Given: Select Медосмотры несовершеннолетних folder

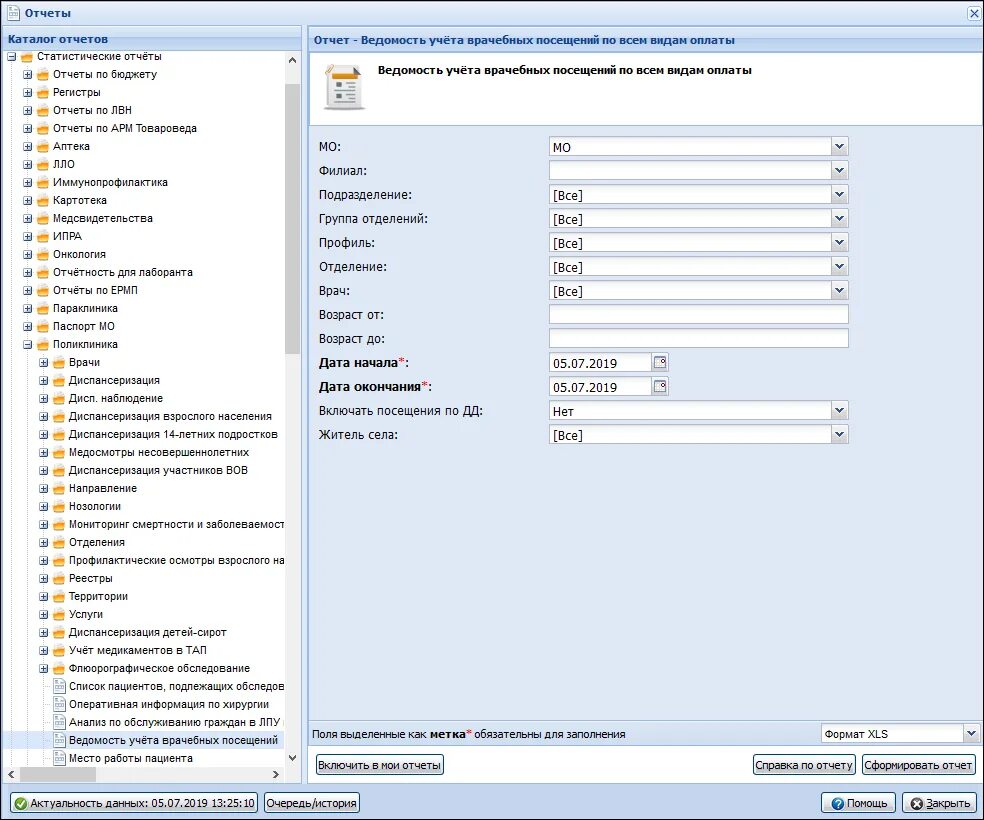Looking at the screenshot, I should point(159,452).
